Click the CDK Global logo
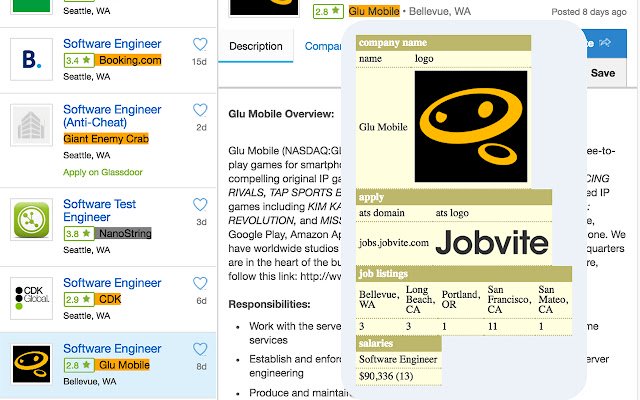Viewport: 640px width, 400px height. pyautogui.click(x=31, y=298)
